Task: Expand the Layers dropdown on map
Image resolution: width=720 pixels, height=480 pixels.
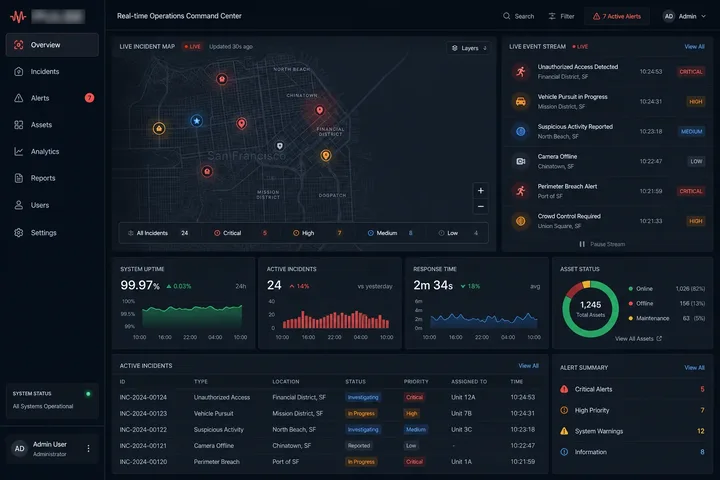Action: click(469, 48)
